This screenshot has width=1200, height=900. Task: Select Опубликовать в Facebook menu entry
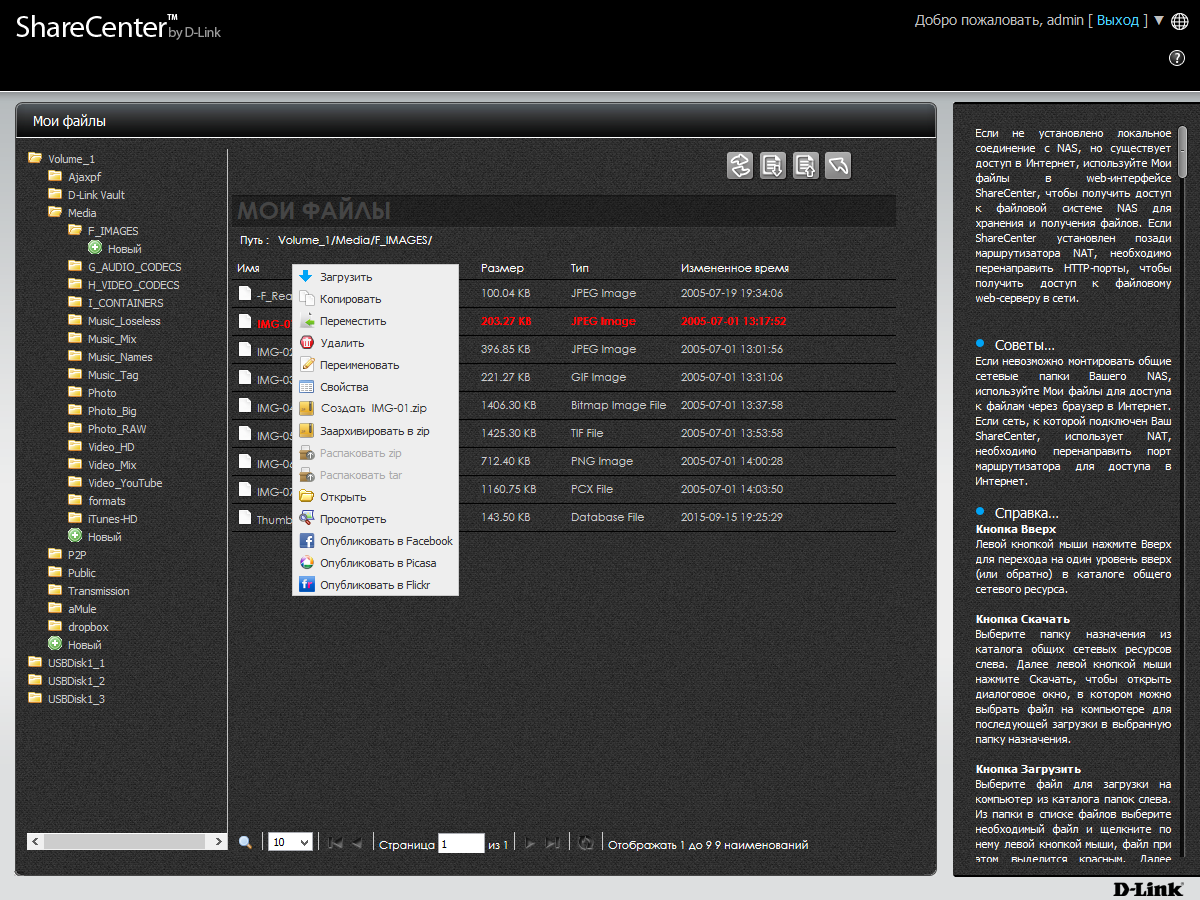pos(375,541)
